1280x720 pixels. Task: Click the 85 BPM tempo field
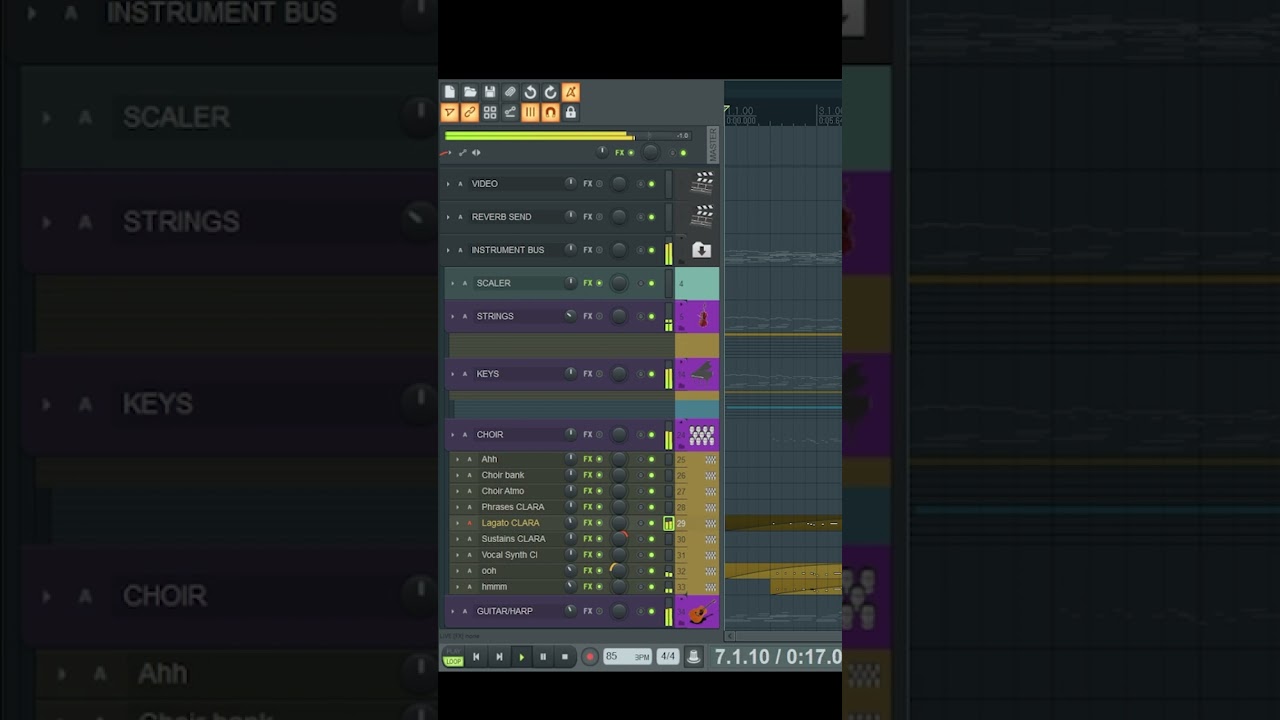pos(627,657)
